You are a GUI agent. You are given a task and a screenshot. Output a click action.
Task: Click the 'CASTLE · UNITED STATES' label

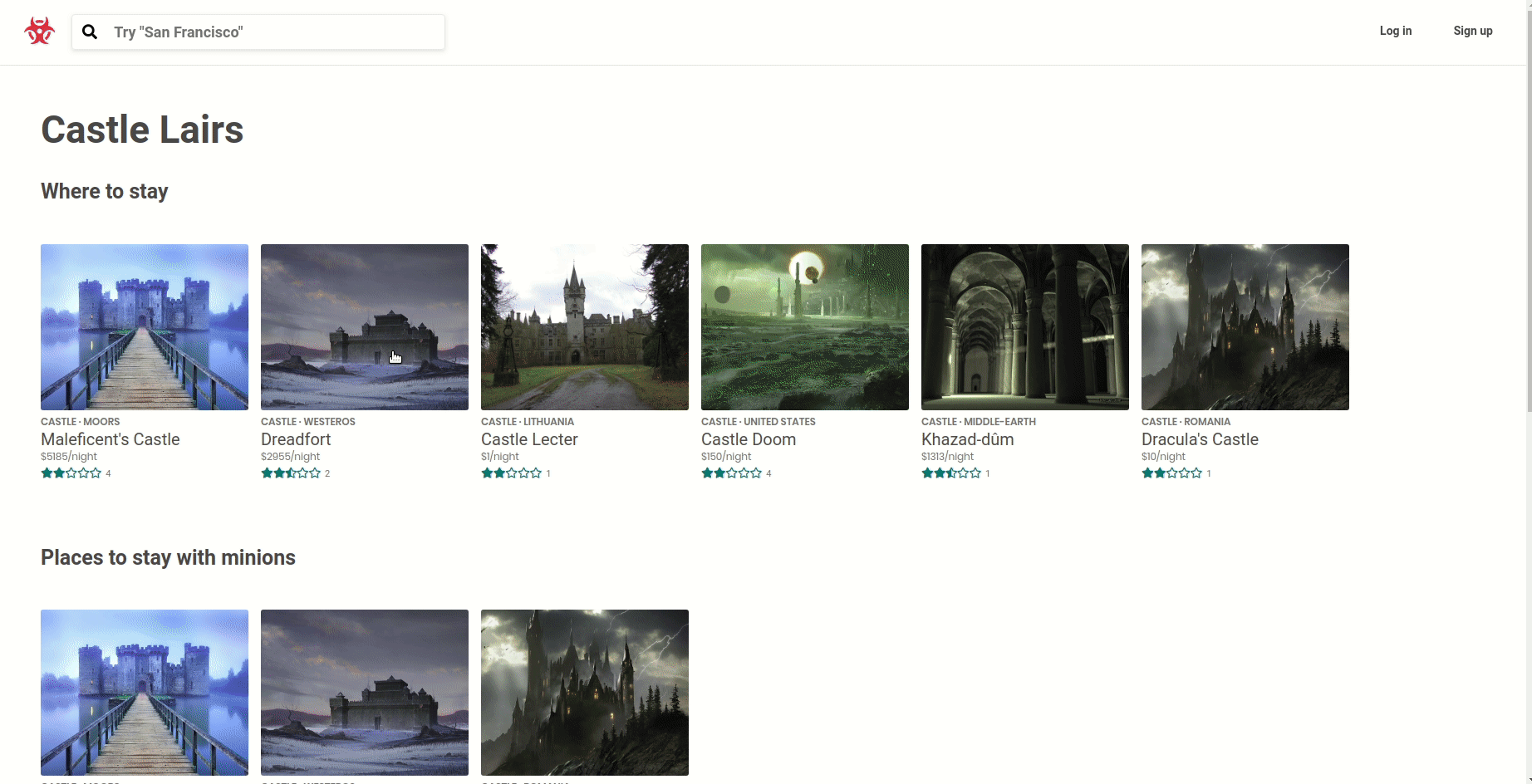[x=759, y=422]
